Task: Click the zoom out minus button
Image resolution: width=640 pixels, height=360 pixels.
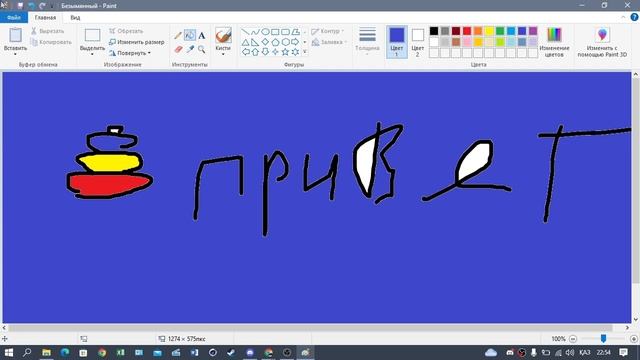Action: [x=573, y=339]
